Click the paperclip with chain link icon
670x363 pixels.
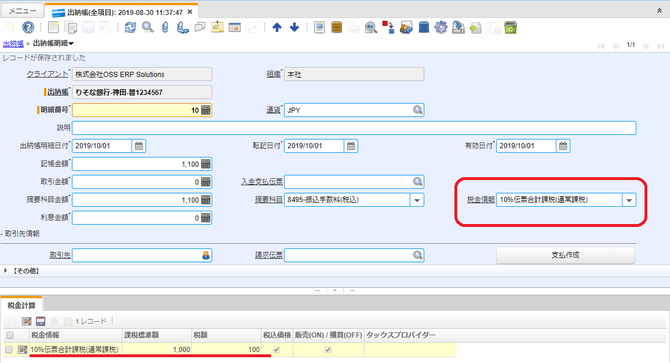pyautogui.click(x=182, y=28)
